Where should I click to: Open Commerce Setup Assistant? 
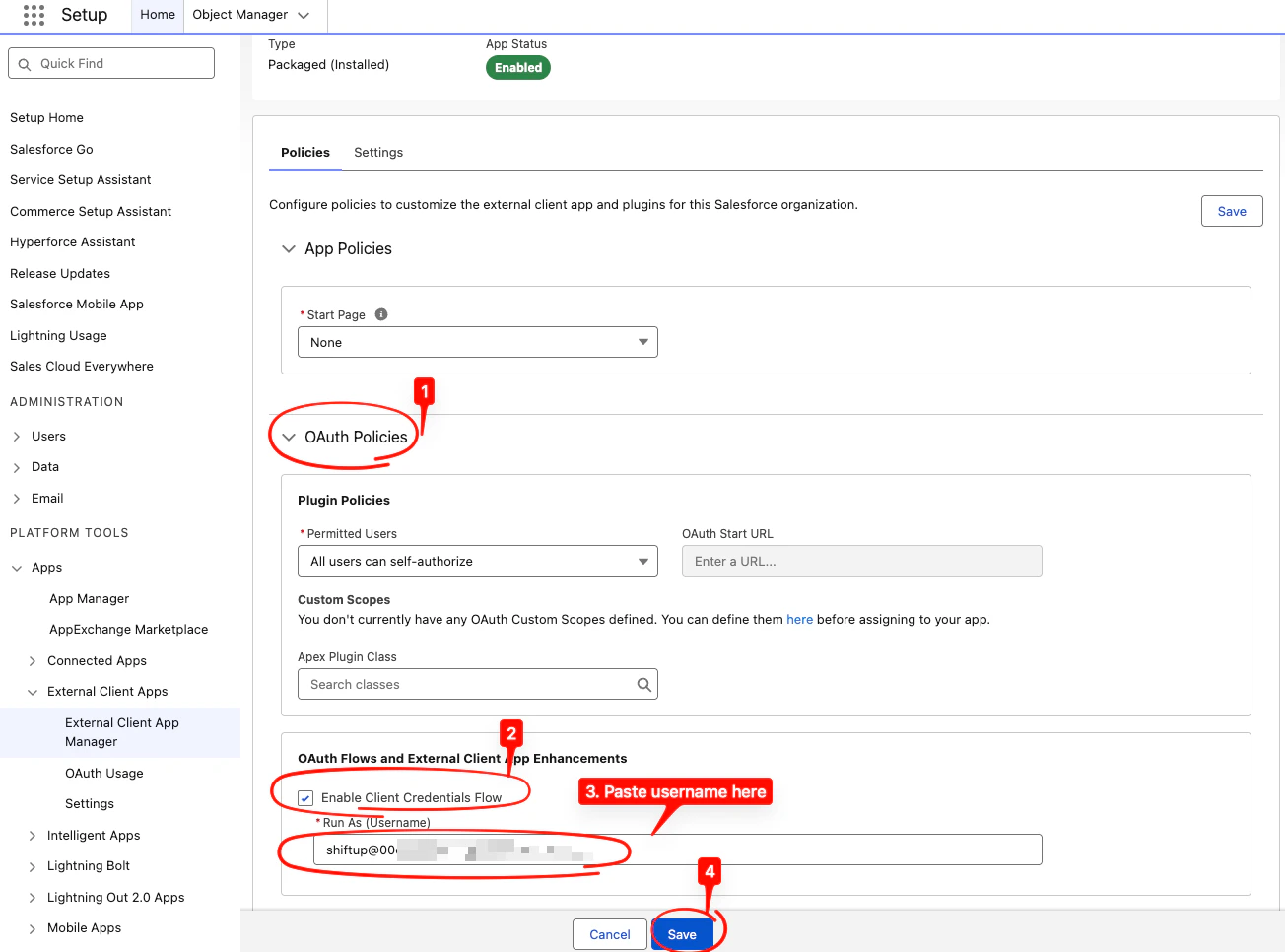[91, 212]
